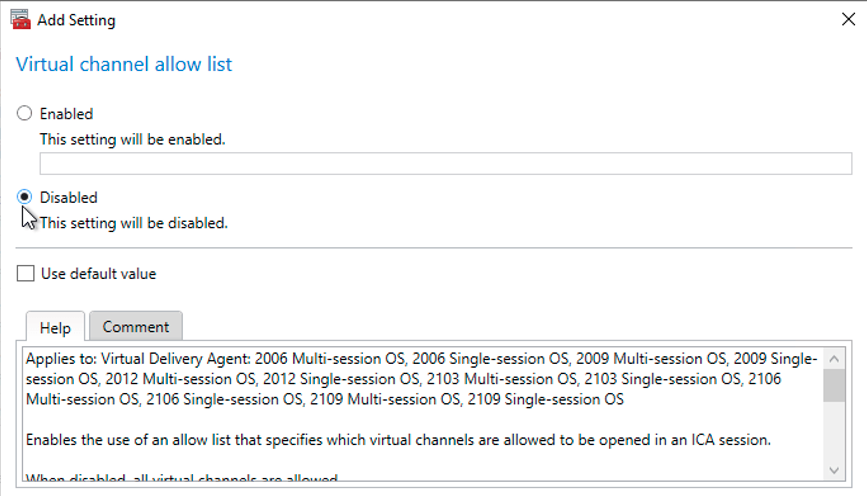The height and width of the screenshot is (496, 867).
Task: Select the Disabled radio button
Action: (x=25, y=197)
